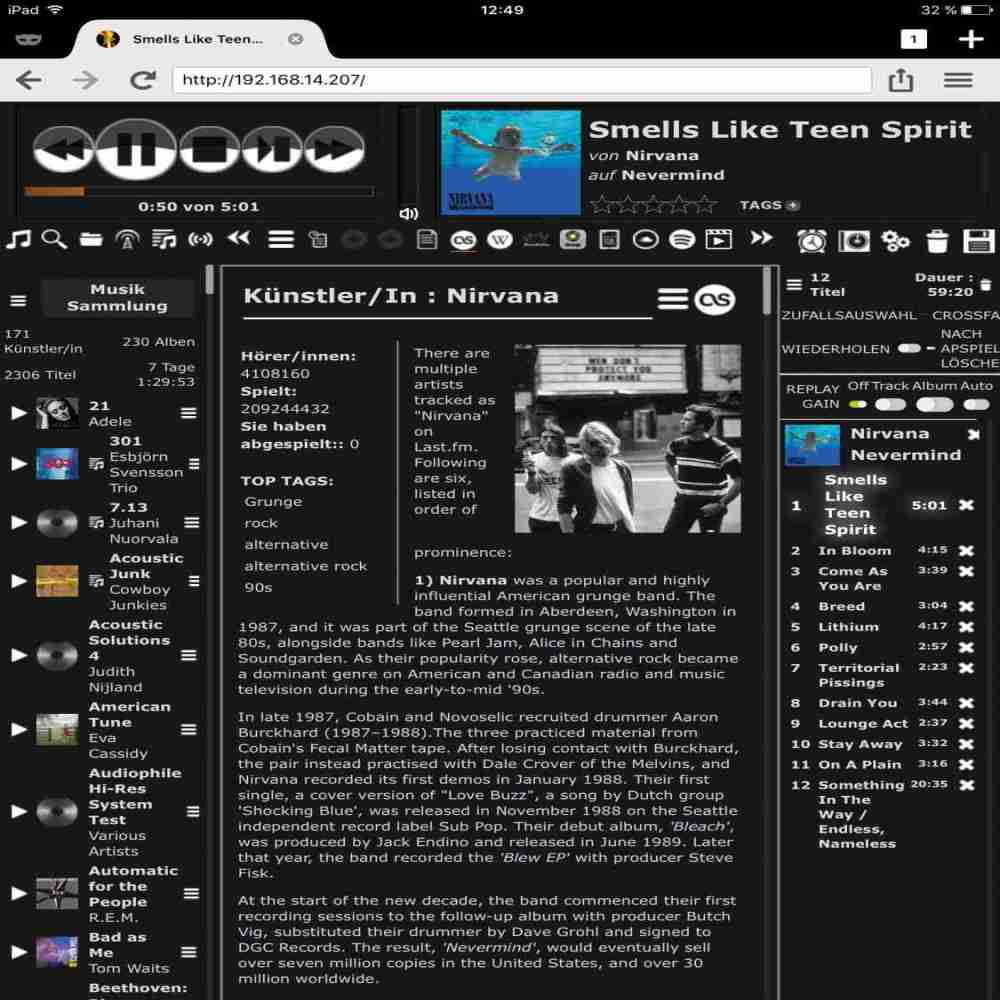Adjust the vertical volume slider
Viewport: 1000px width, 1000px height.
tap(408, 156)
